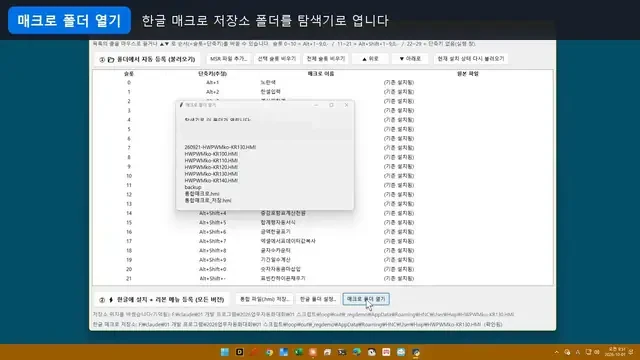Open the black D app in taskbar
Viewport: 640px width, 360px height.
pyautogui.click(x=240, y=352)
